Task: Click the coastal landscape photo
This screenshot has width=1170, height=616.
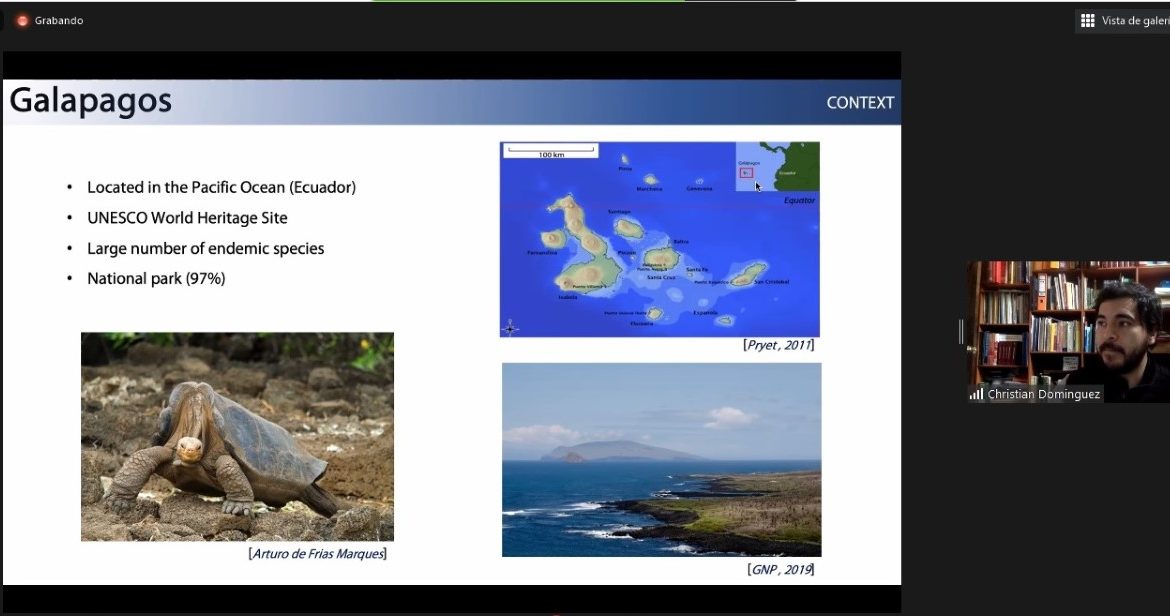Action: [661, 459]
